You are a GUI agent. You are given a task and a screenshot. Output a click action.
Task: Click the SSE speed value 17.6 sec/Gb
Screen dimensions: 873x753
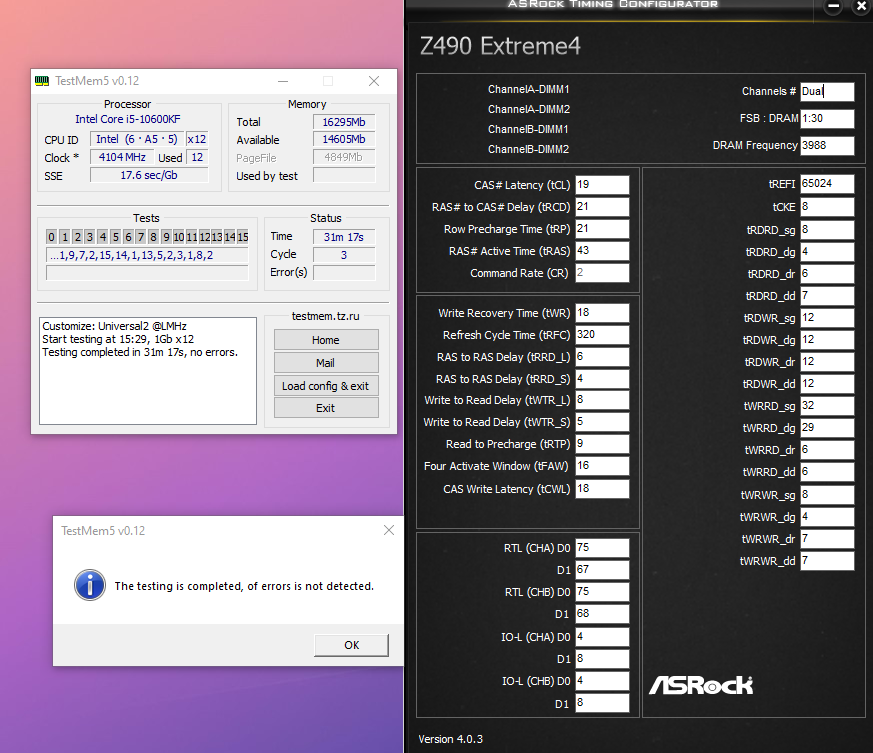149,175
